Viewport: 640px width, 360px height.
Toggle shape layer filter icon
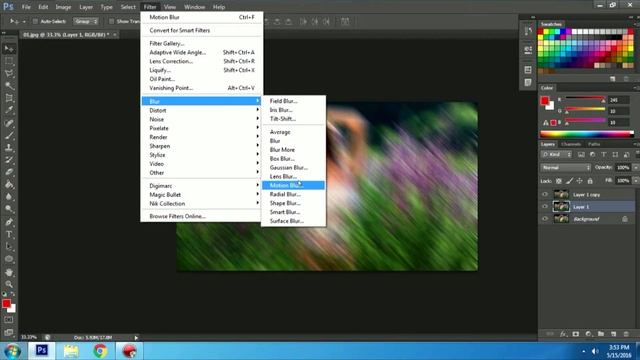tap(615, 155)
